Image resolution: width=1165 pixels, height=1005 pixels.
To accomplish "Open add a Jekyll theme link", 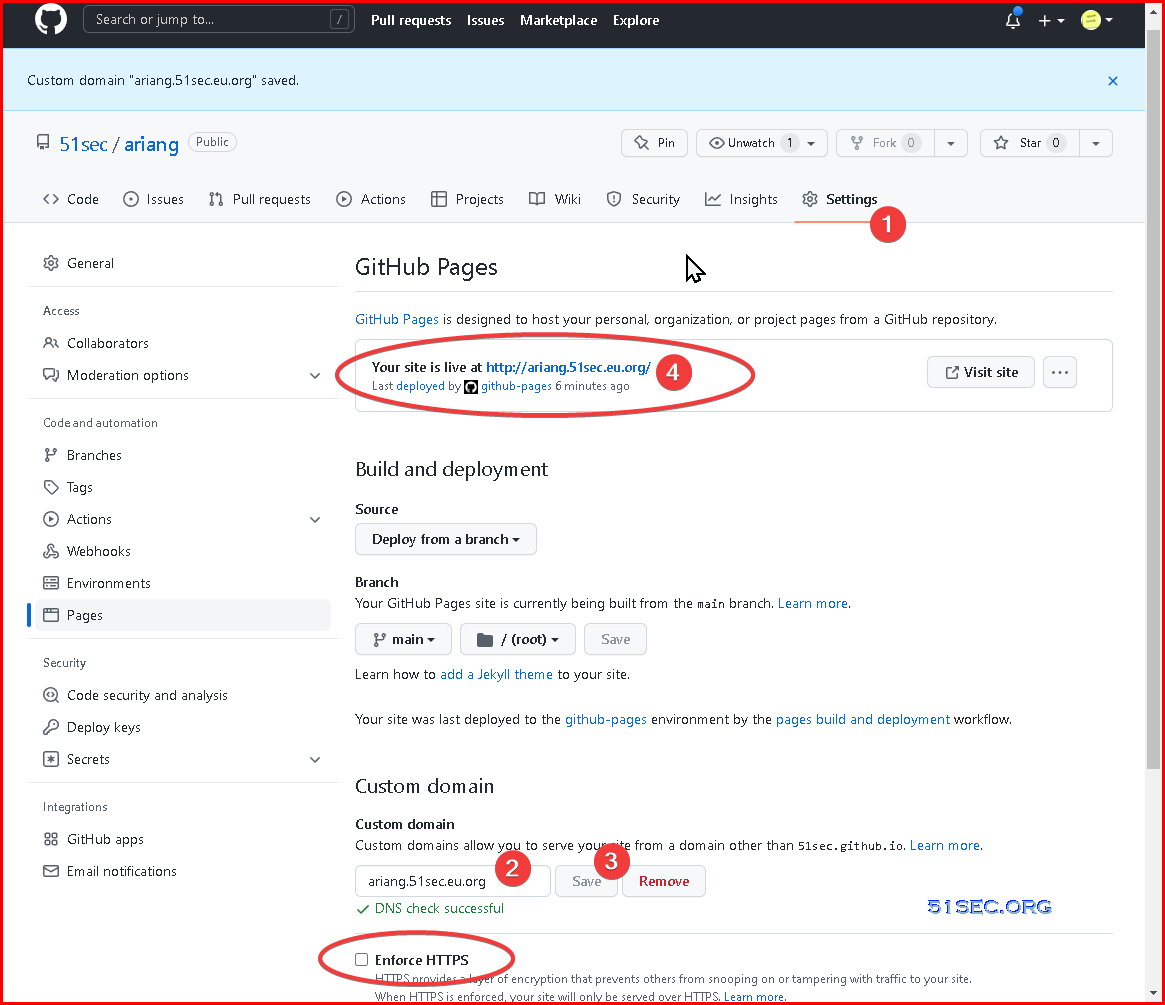I will pyautogui.click(x=496, y=674).
